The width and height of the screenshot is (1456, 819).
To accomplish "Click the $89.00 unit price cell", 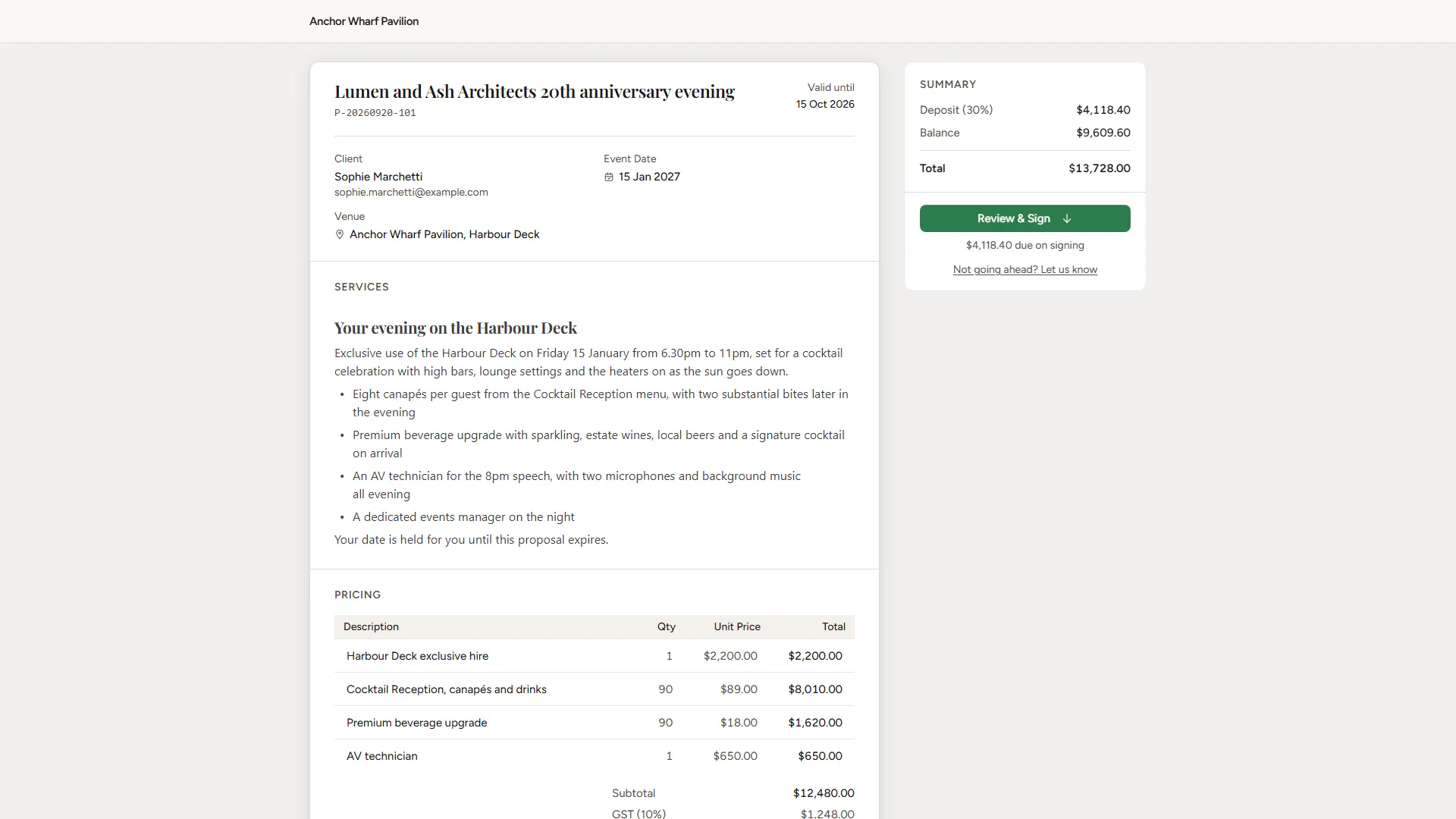I will [x=739, y=689].
